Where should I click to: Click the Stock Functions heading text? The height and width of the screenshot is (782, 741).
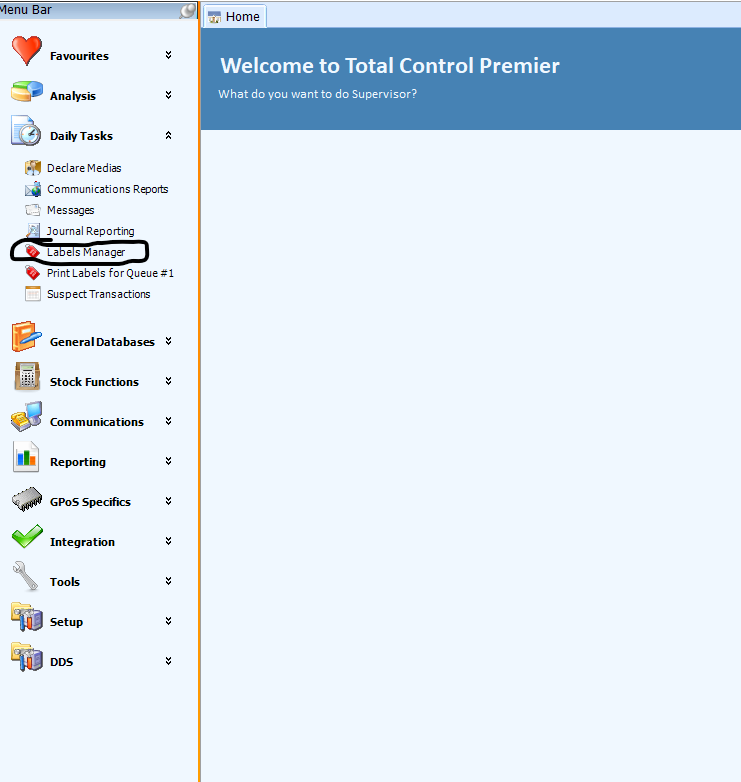[x=94, y=382]
